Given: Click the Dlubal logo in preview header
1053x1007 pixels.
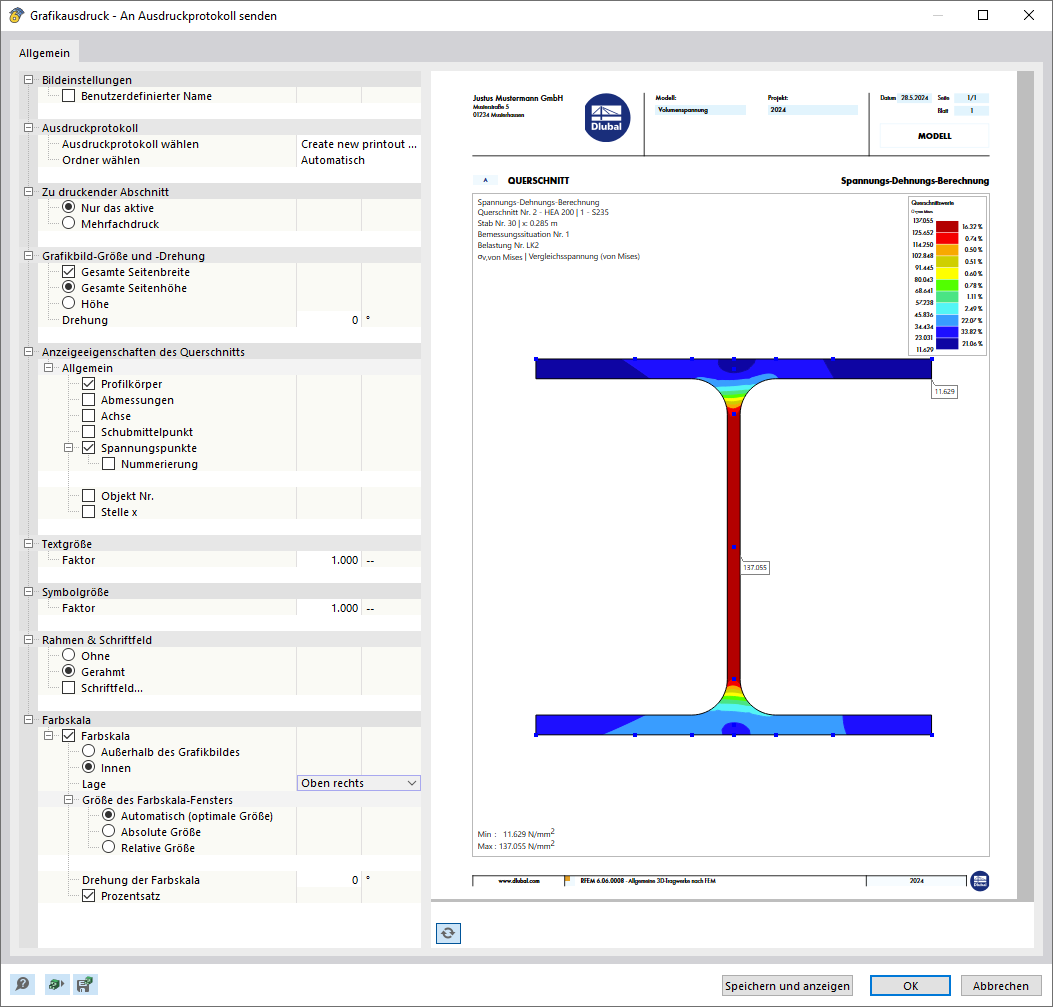Looking at the screenshot, I should 606,117.
